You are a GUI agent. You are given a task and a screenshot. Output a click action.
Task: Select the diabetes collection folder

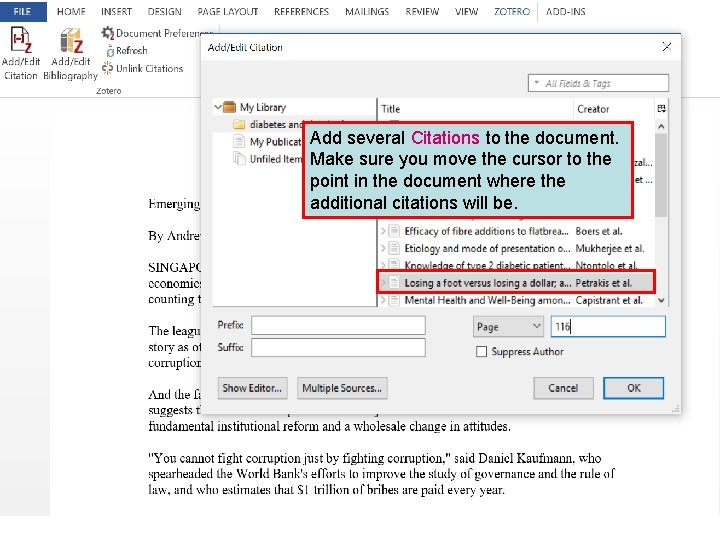click(x=239, y=124)
